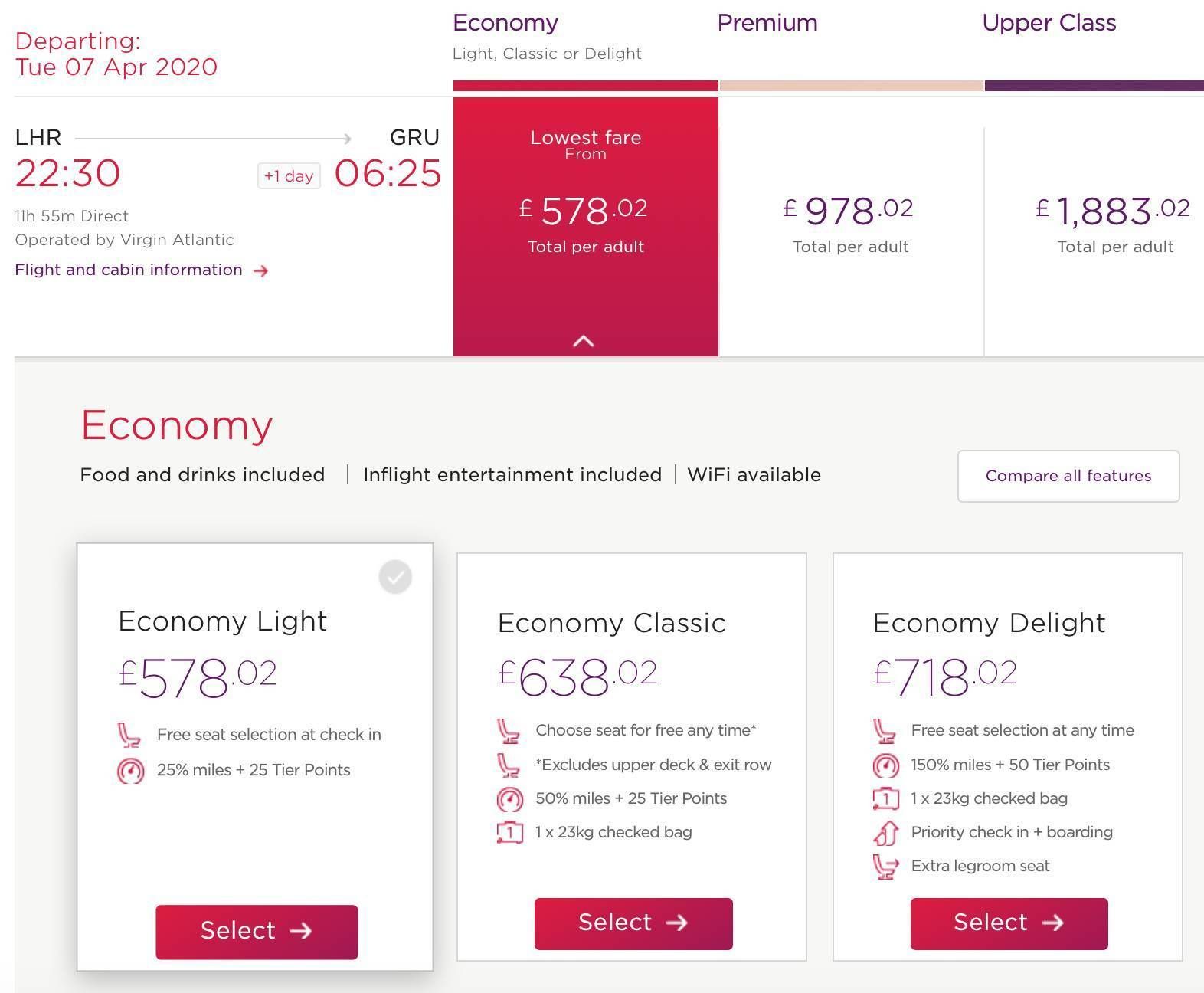Click the priority boarding icon in Economy Delight
This screenshot has width=1204, height=993.
pyautogui.click(x=886, y=832)
